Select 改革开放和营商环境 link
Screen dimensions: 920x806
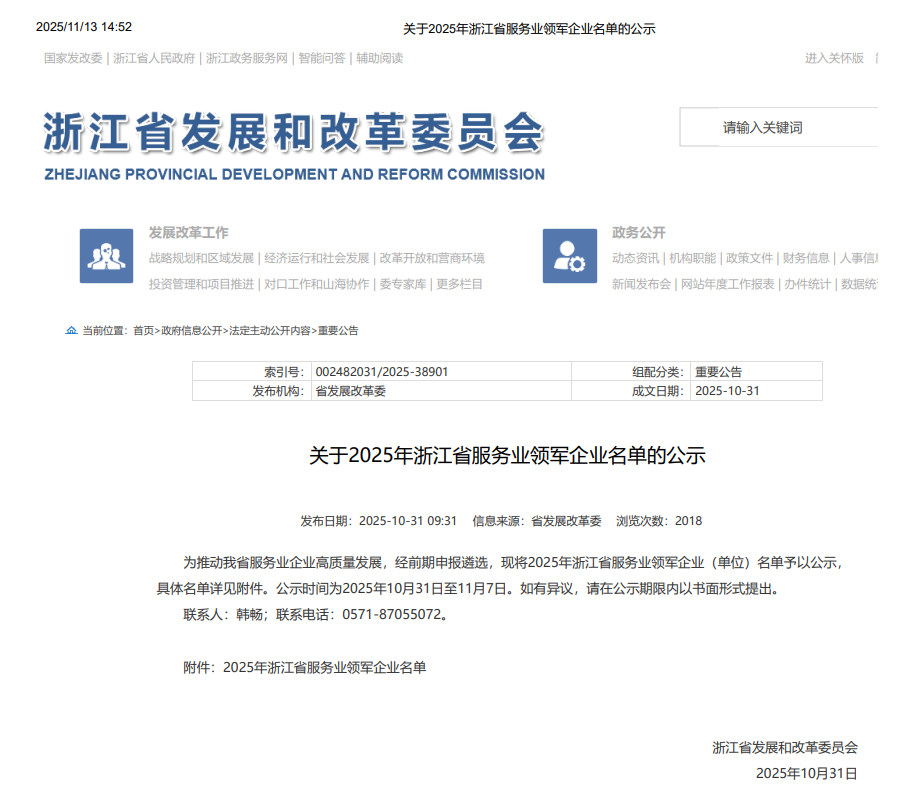point(432,258)
